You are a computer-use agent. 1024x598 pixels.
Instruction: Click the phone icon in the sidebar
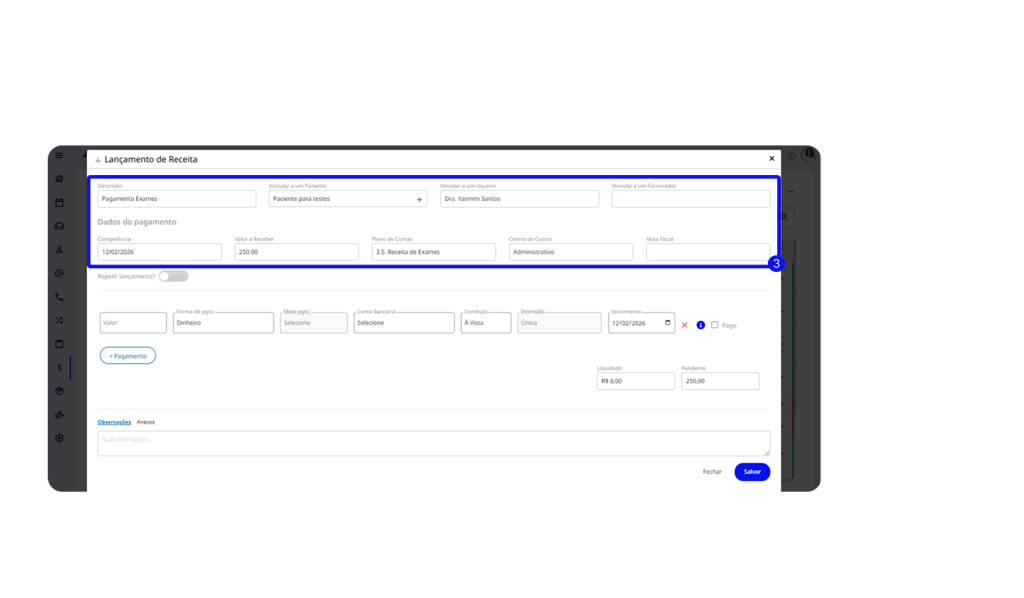point(59,297)
